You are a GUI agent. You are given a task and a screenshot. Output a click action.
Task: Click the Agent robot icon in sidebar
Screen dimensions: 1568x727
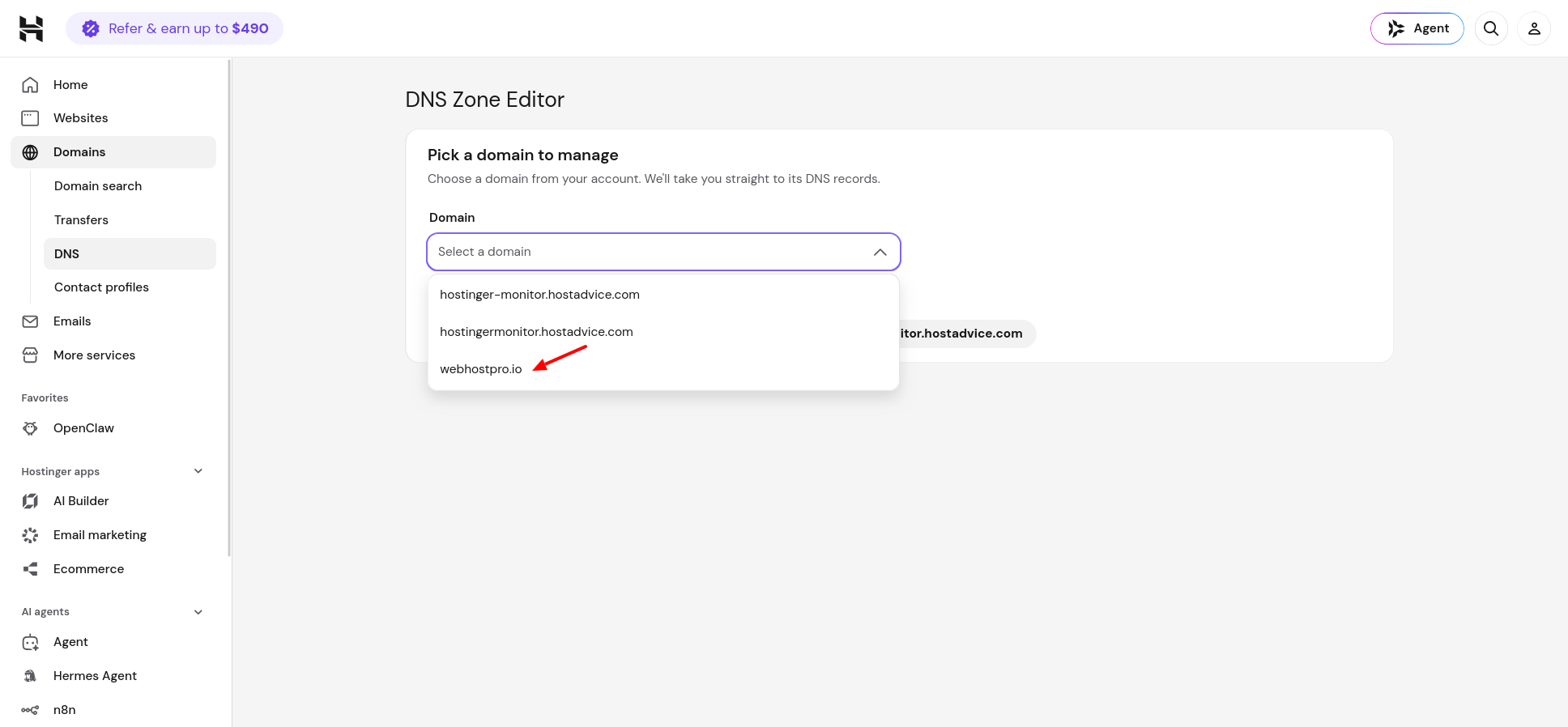30,642
